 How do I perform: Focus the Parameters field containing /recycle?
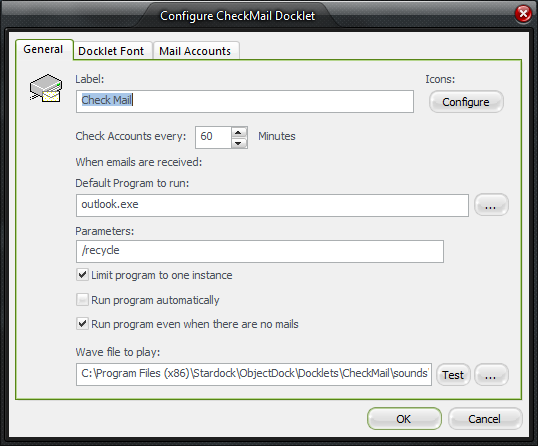coord(260,251)
